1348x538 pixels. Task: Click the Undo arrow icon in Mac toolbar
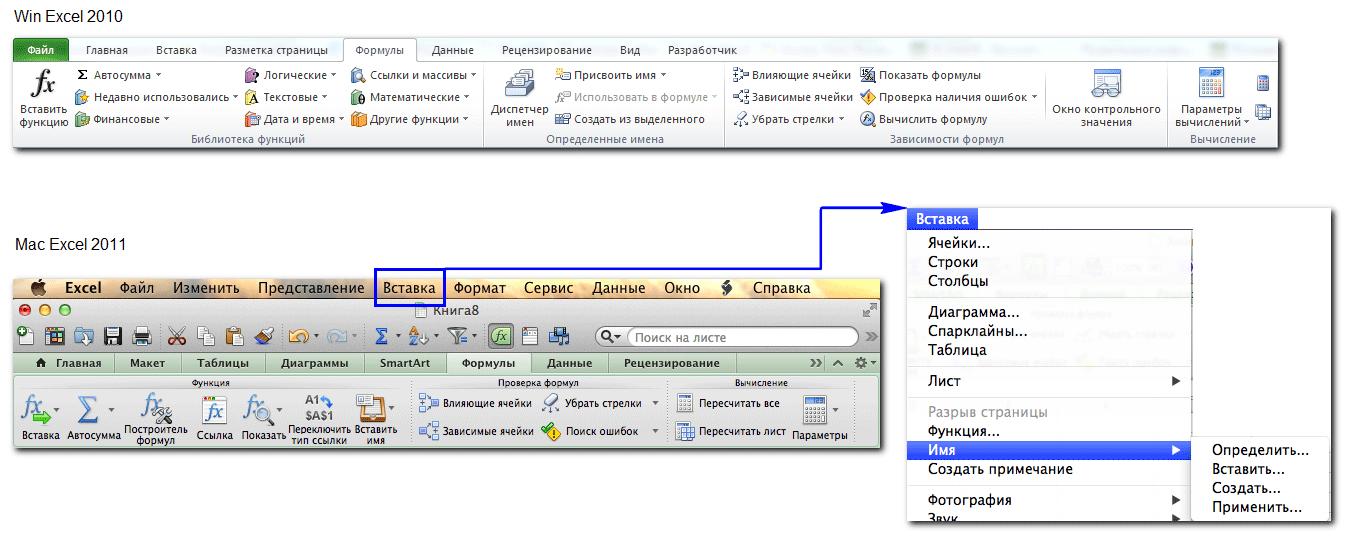coord(298,336)
